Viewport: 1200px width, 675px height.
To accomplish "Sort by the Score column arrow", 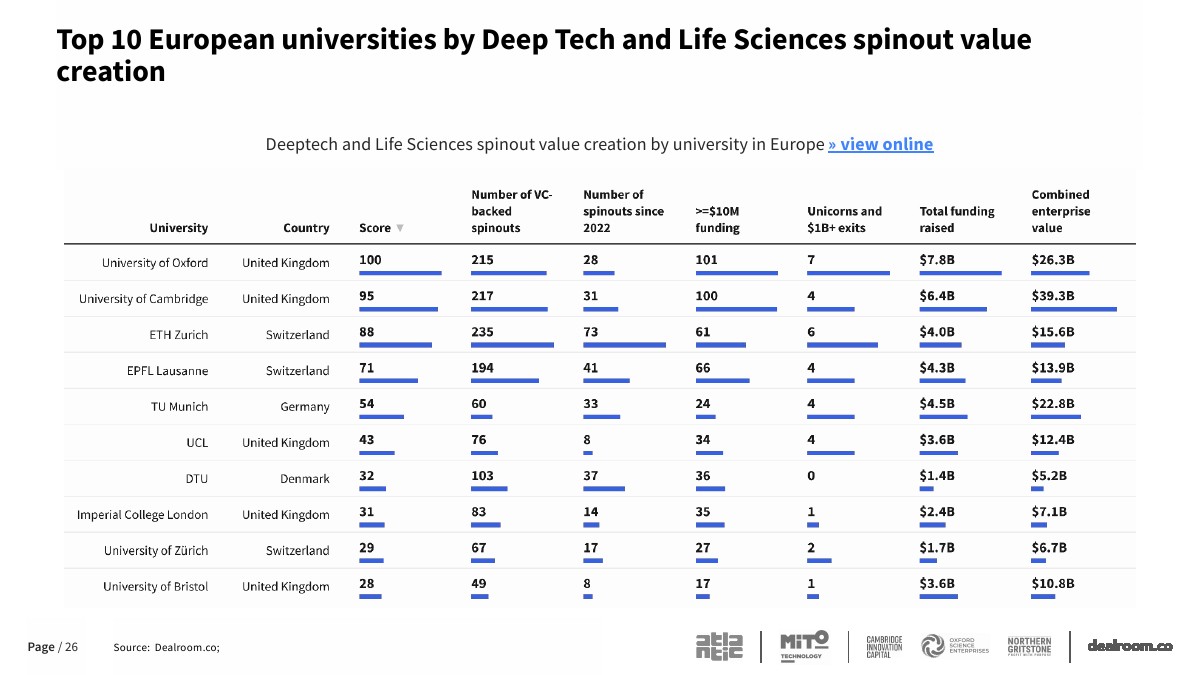I will 400,228.
